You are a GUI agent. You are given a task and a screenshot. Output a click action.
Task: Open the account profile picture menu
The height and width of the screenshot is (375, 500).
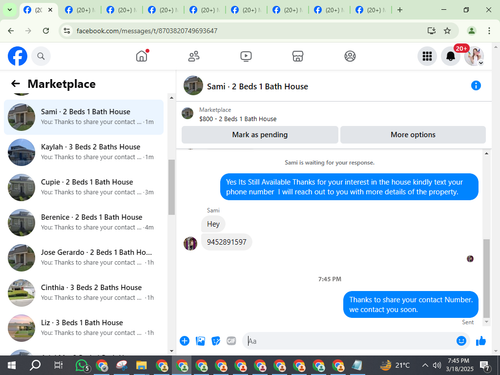pos(474,56)
